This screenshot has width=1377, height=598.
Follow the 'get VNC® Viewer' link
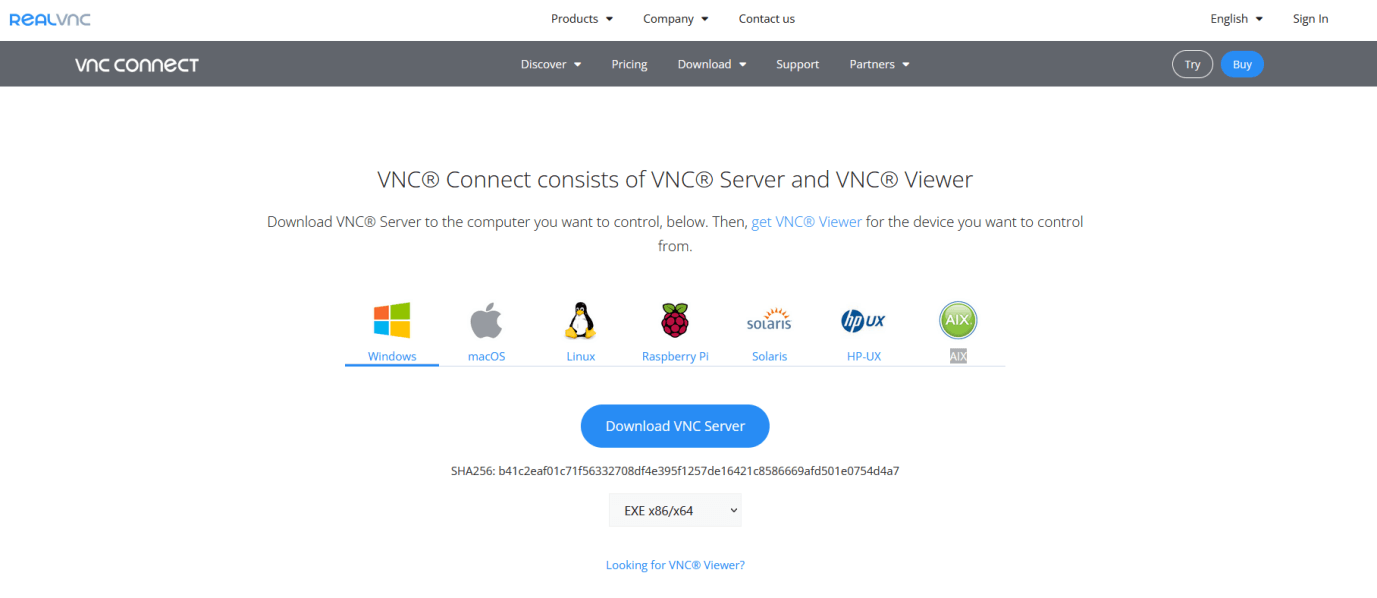point(806,222)
